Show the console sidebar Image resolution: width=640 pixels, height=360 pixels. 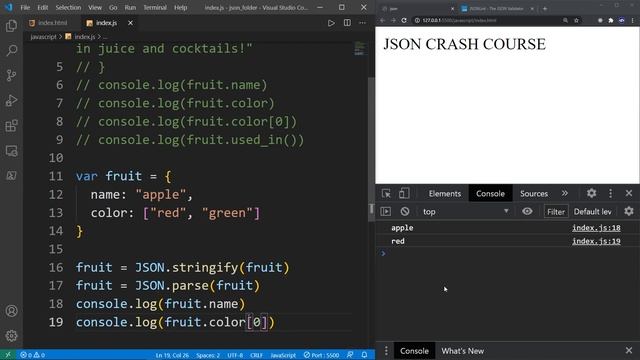(x=386, y=211)
